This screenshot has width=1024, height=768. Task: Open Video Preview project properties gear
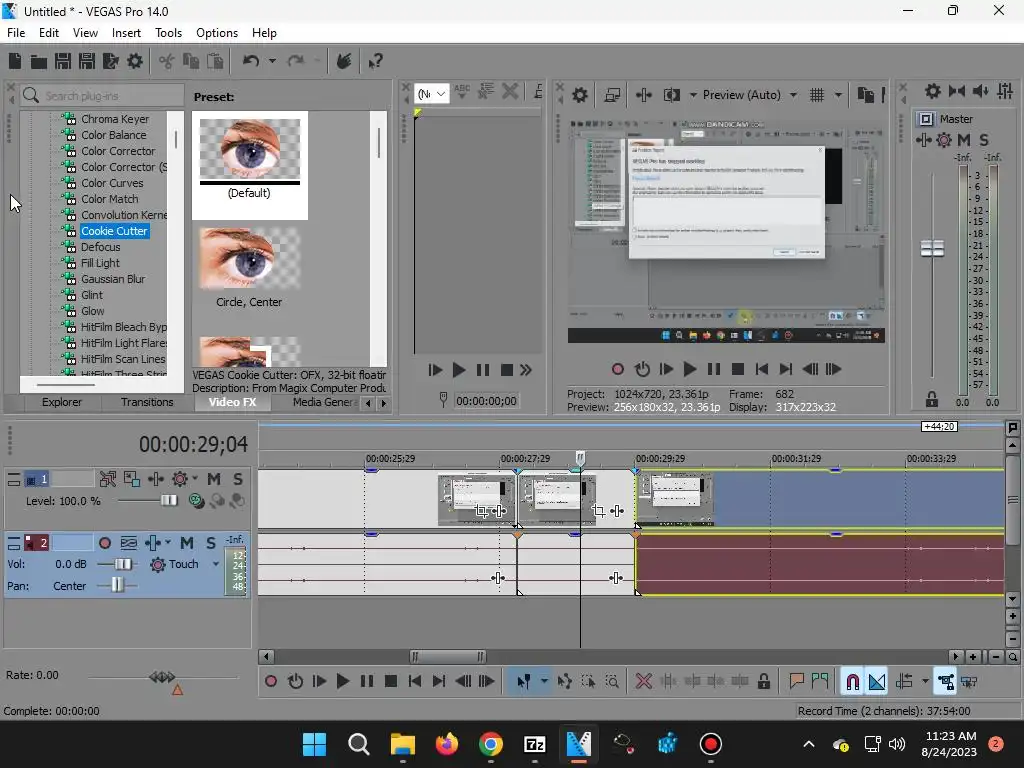(579, 95)
